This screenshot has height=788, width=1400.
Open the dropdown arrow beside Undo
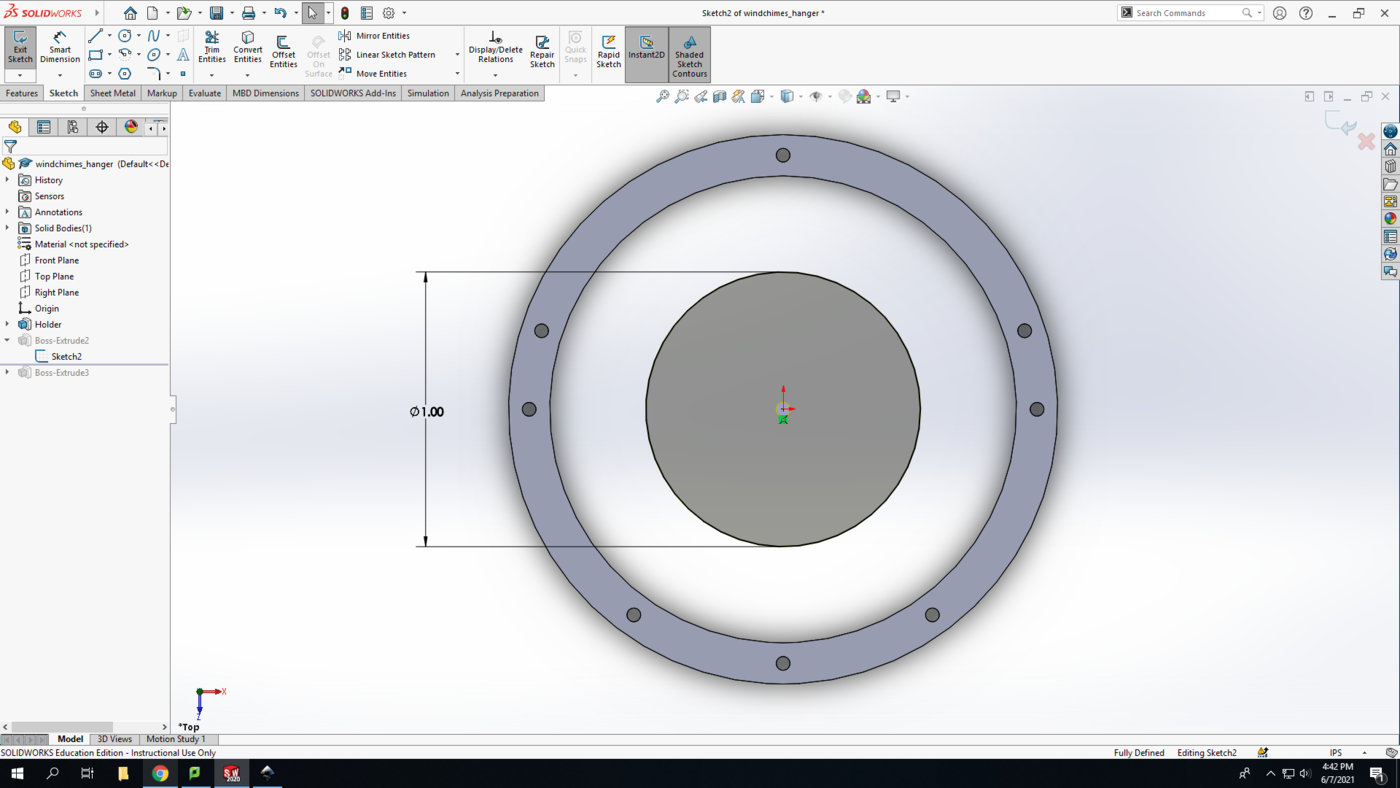296,13
